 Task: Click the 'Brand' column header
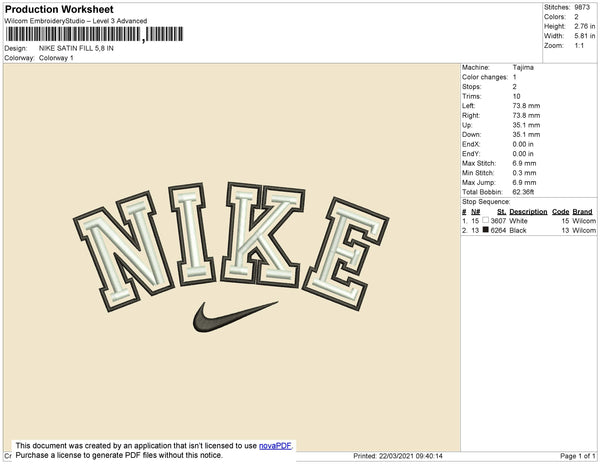[x=582, y=212]
